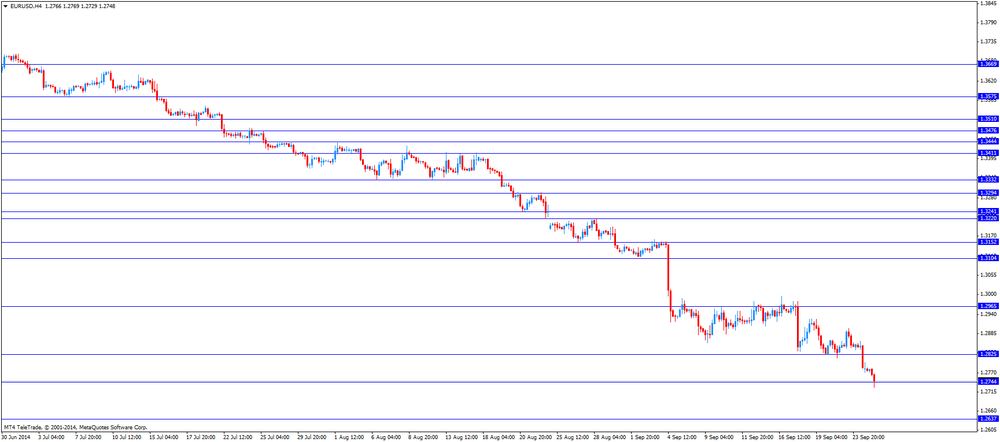
Task: Select the 1.3476 horizontal line price tag
Action: tap(988, 131)
